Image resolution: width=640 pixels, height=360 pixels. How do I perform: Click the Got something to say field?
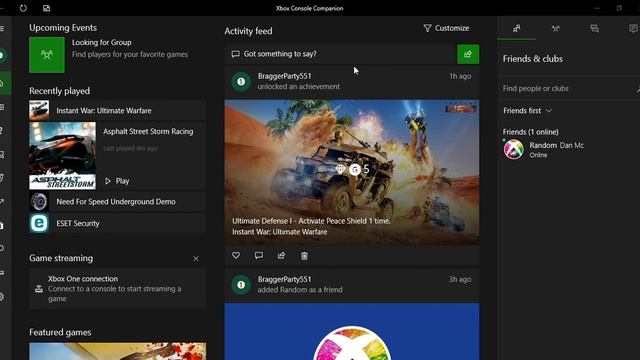(x=340, y=54)
